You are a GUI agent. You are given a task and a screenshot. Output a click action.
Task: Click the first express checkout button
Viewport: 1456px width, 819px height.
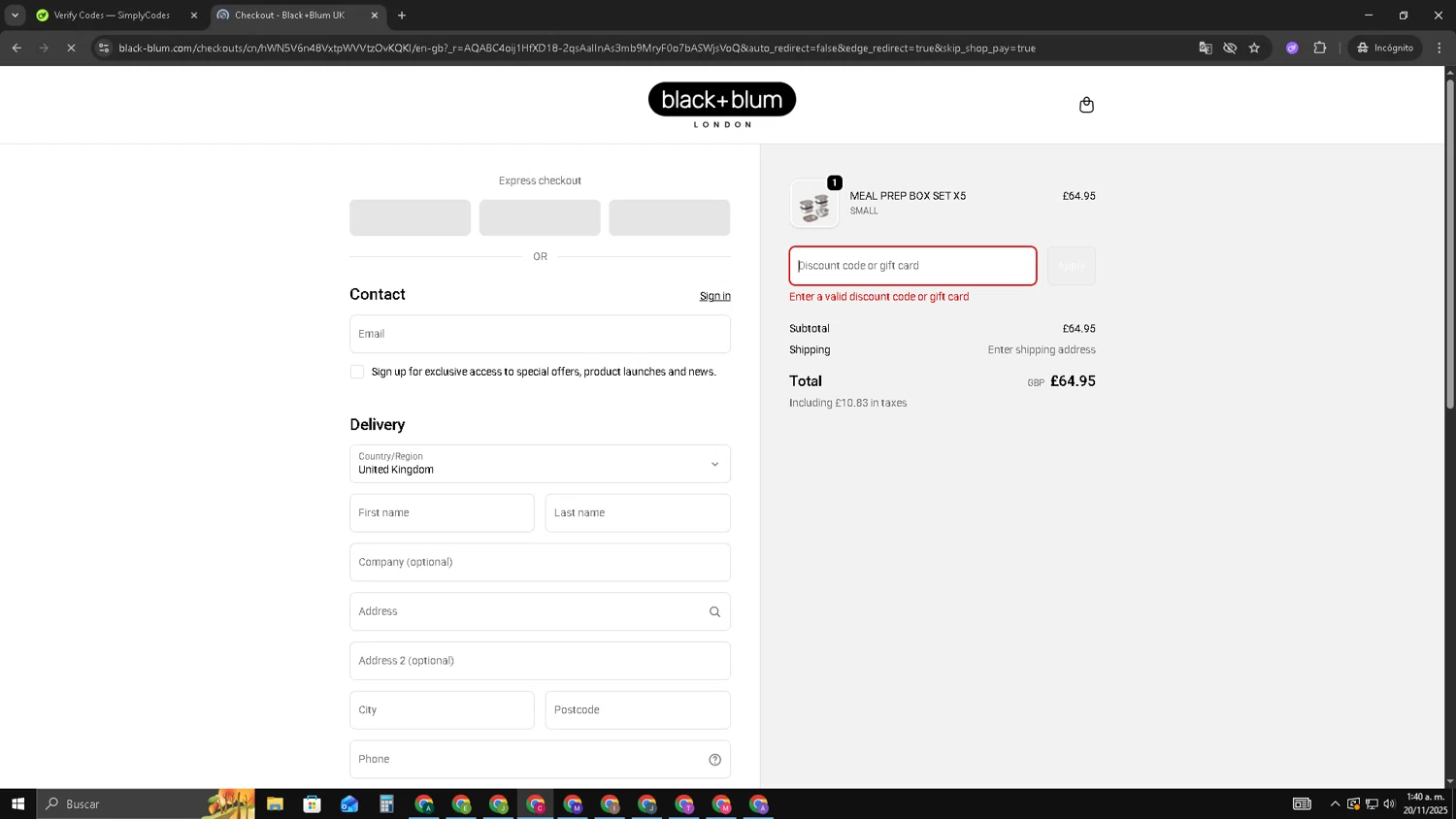(410, 217)
